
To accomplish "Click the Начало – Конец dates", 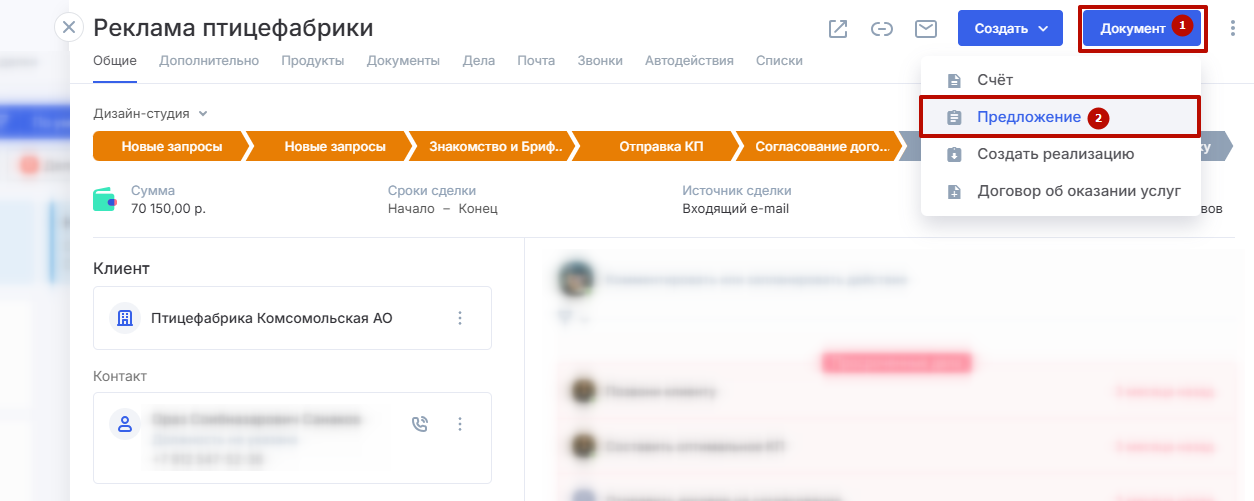I will click(442, 209).
